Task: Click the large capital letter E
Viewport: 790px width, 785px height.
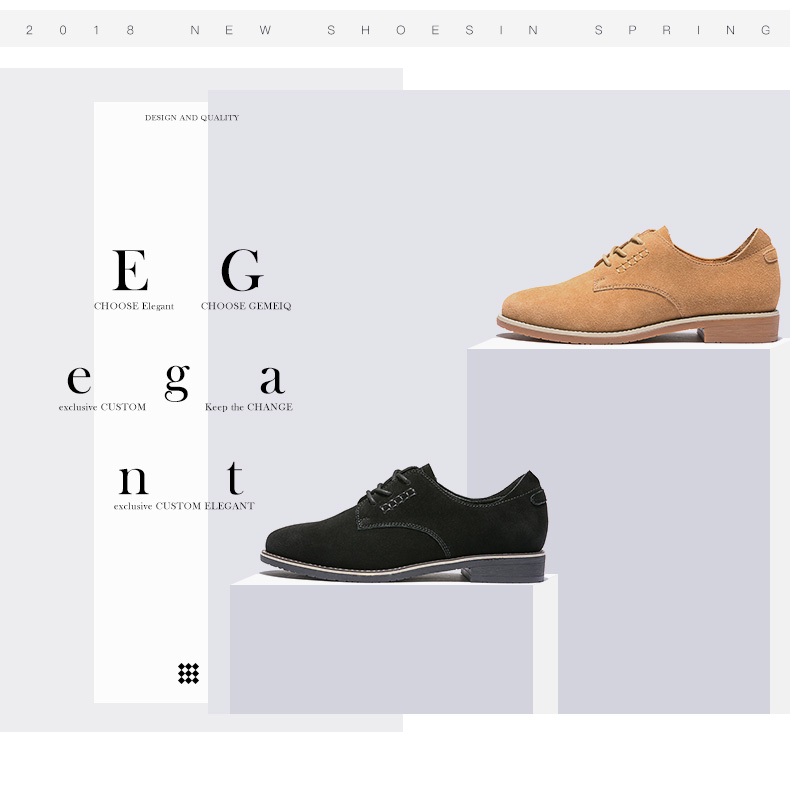Action: pos(131,270)
